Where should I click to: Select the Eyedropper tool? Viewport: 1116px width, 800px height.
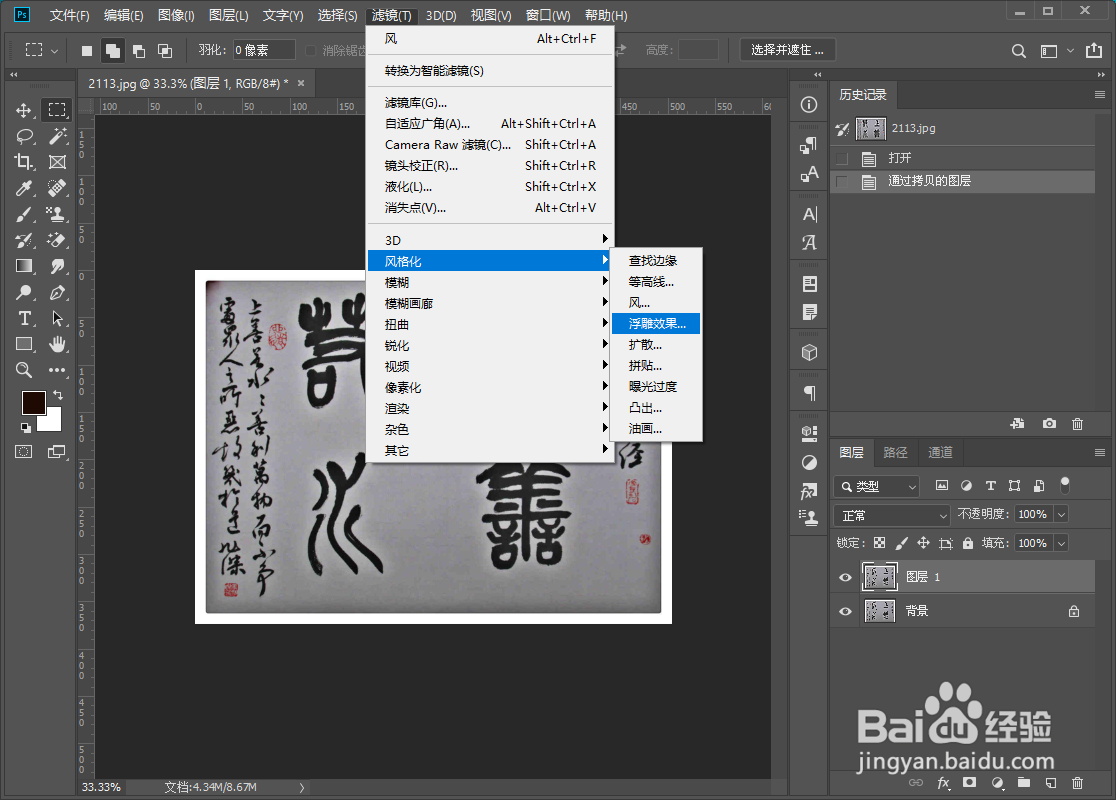(23, 188)
